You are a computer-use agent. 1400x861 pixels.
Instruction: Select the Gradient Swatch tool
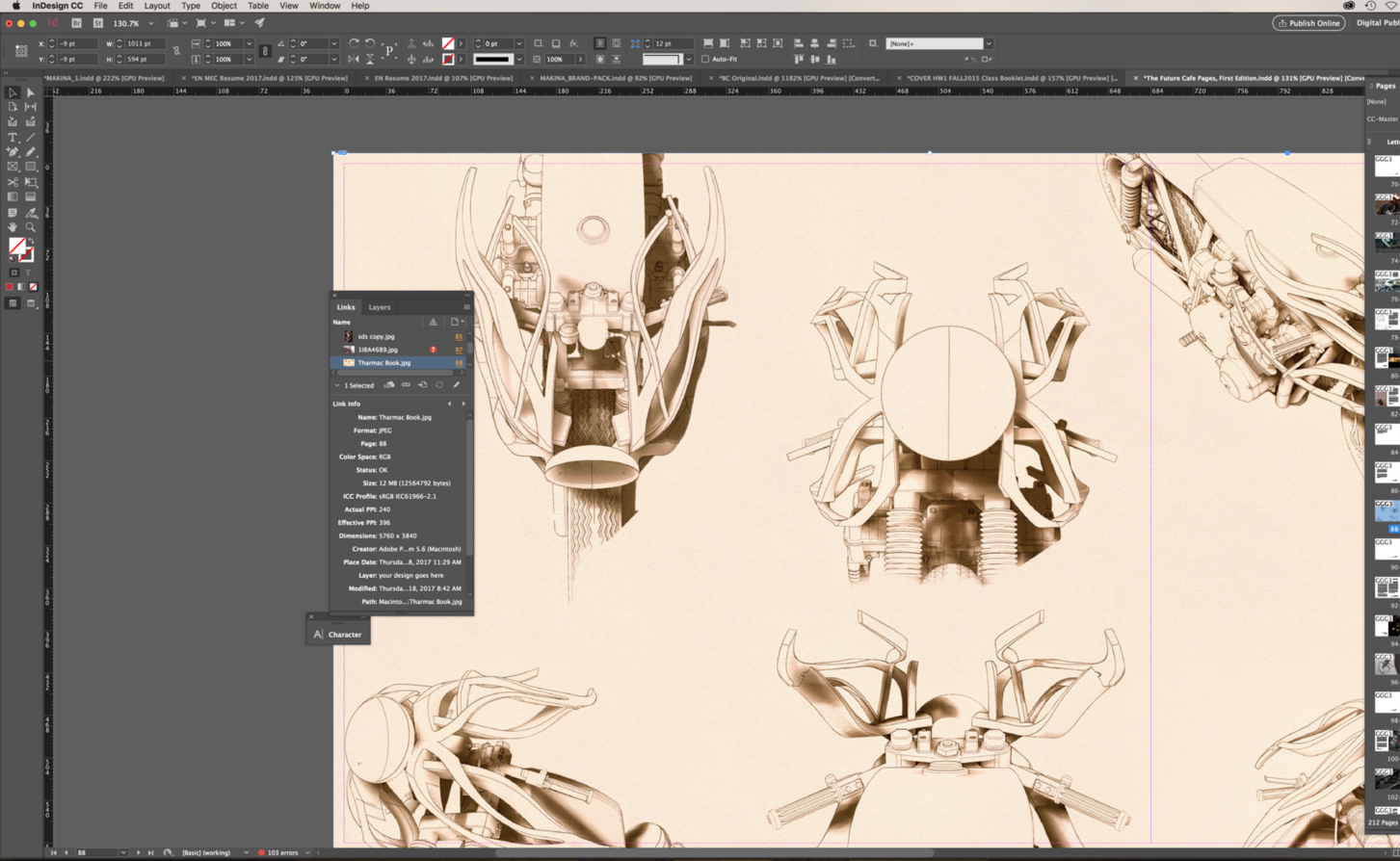[x=13, y=196]
